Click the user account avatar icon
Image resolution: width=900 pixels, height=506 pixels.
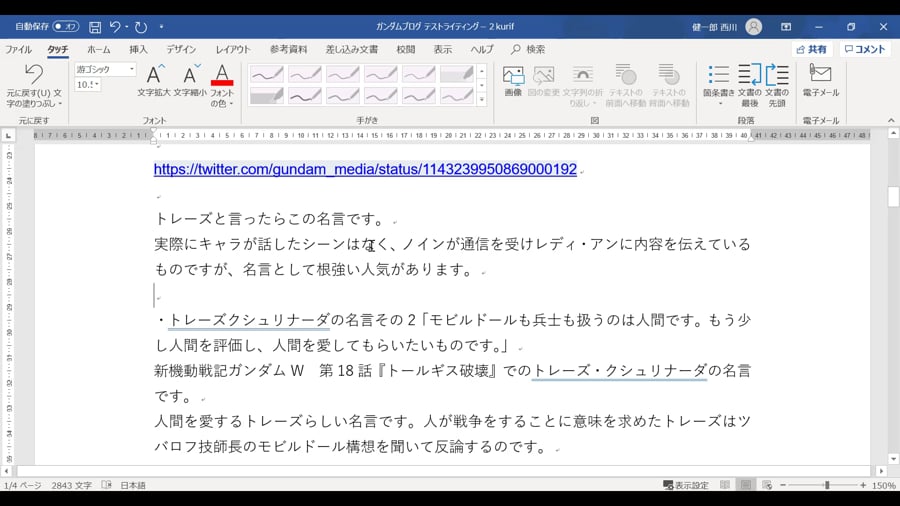[754, 26]
